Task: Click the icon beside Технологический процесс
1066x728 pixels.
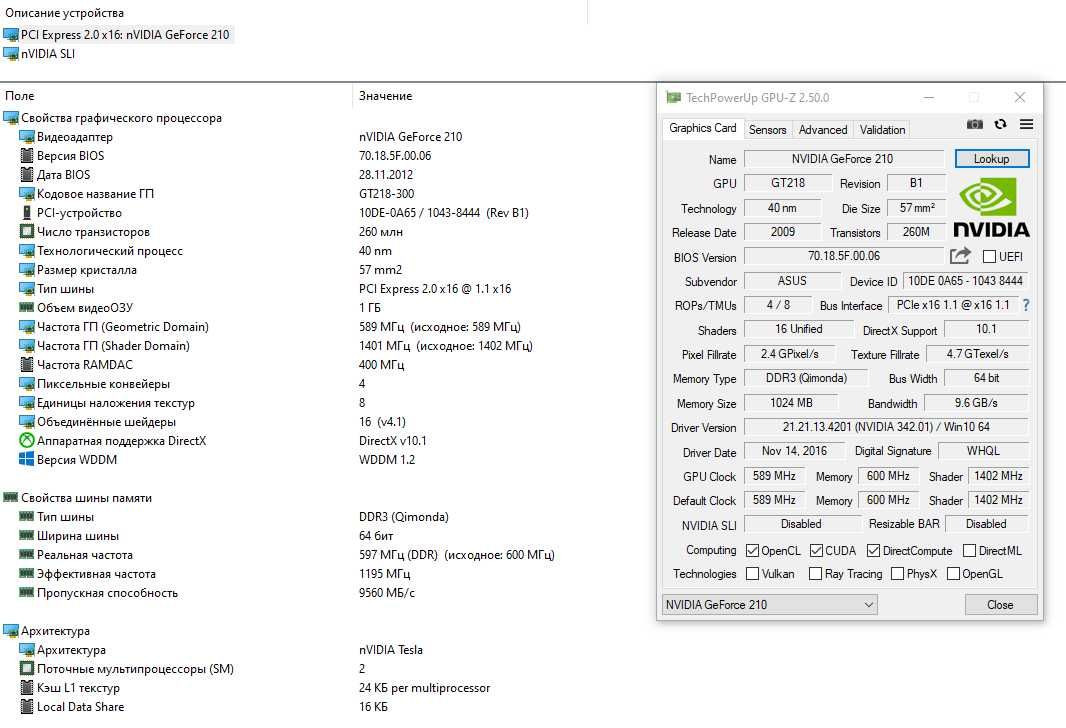Action: point(27,251)
